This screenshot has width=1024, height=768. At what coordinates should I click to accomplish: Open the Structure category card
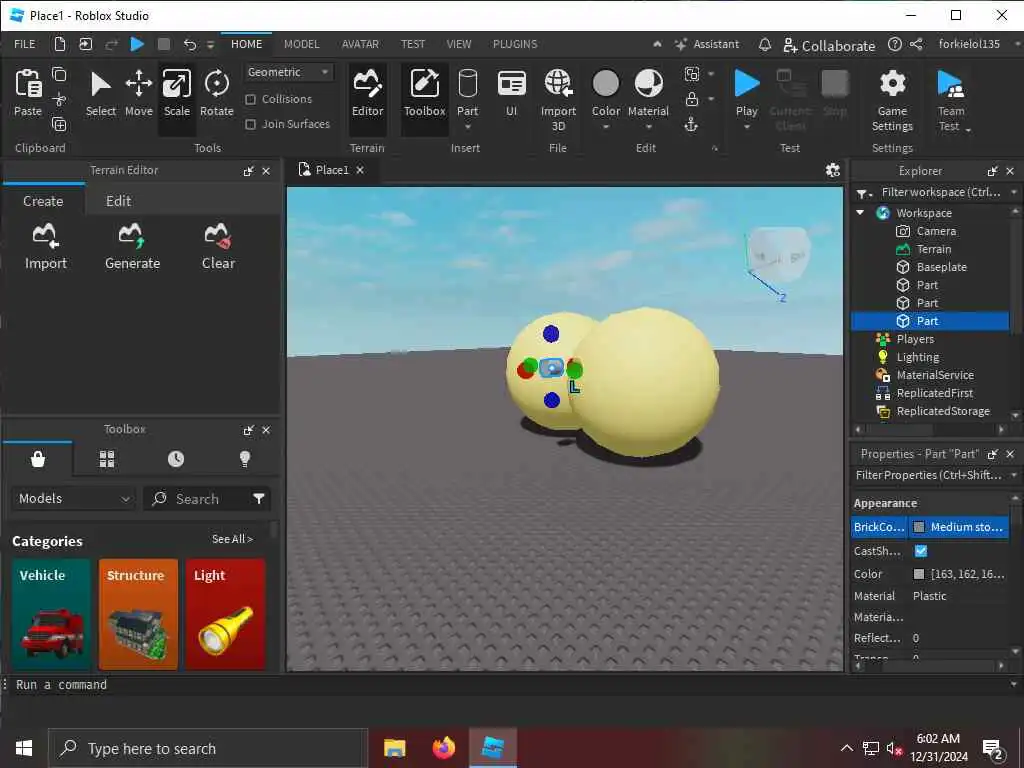point(138,614)
